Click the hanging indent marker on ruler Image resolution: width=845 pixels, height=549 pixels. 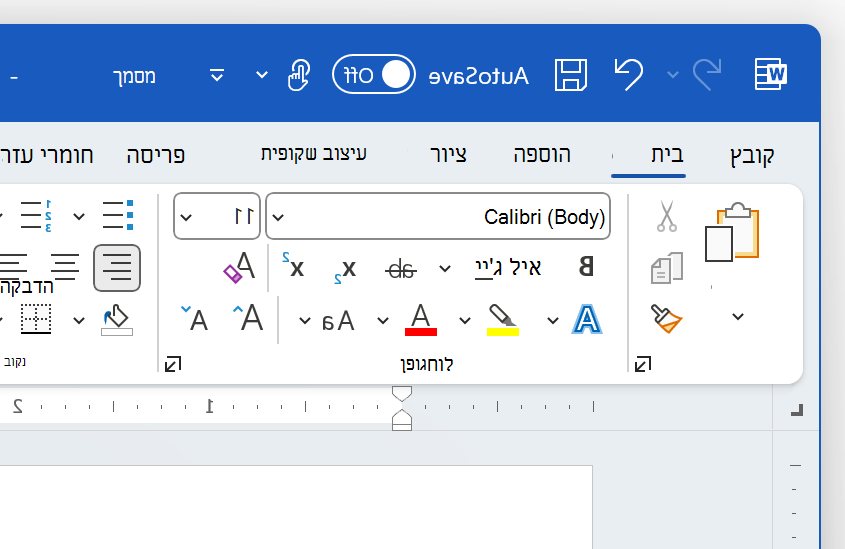click(402, 415)
